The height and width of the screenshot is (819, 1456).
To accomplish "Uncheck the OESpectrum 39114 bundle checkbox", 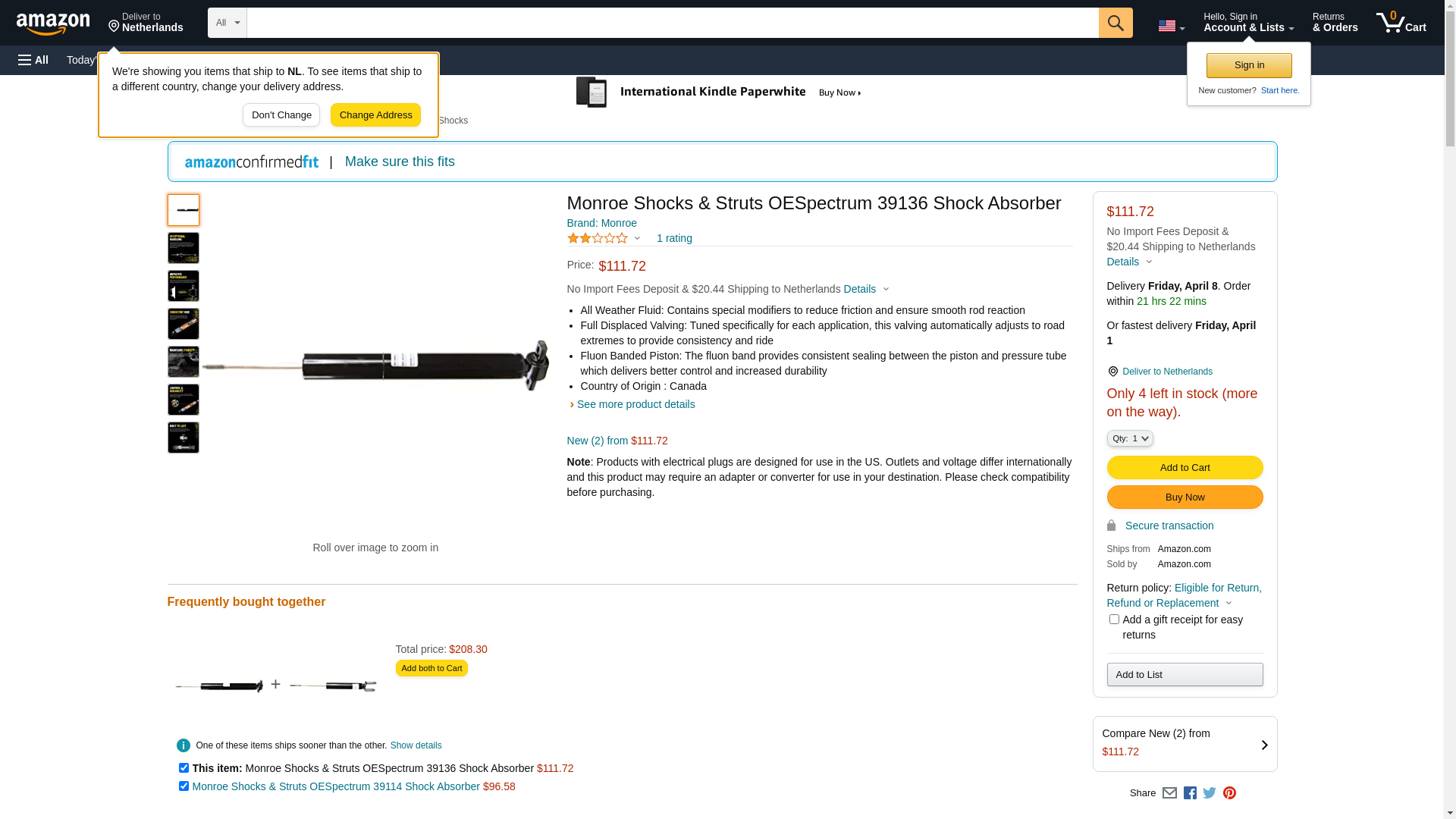I will (x=184, y=786).
